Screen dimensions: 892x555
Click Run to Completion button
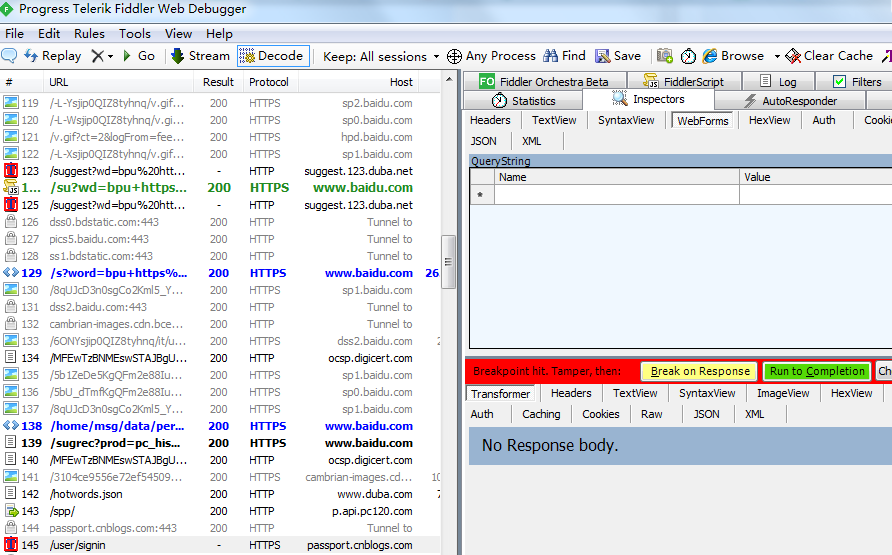(x=817, y=371)
